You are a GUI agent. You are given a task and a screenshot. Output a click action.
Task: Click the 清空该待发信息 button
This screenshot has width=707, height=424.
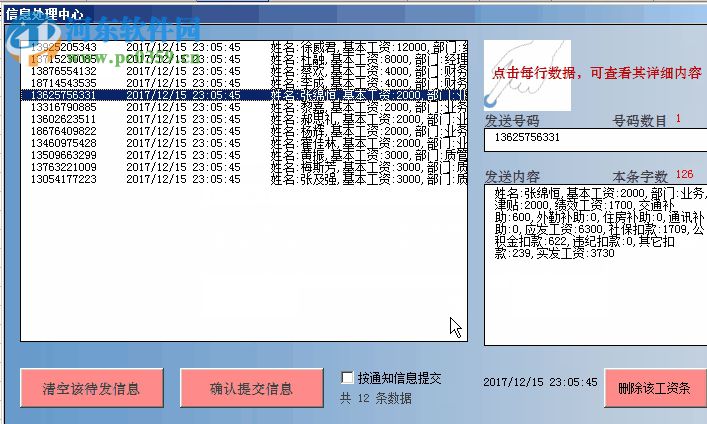click(92, 388)
